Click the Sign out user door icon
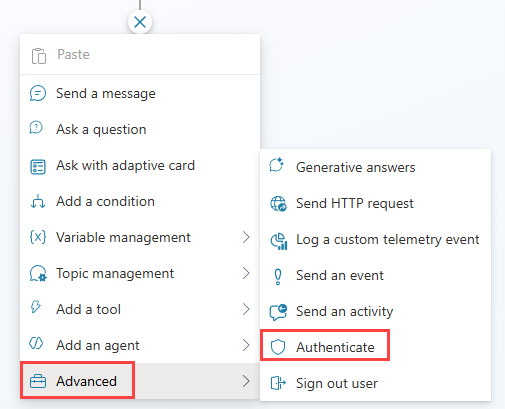The width and height of the screenshot is (505, 409). click(x=278, y=383)
